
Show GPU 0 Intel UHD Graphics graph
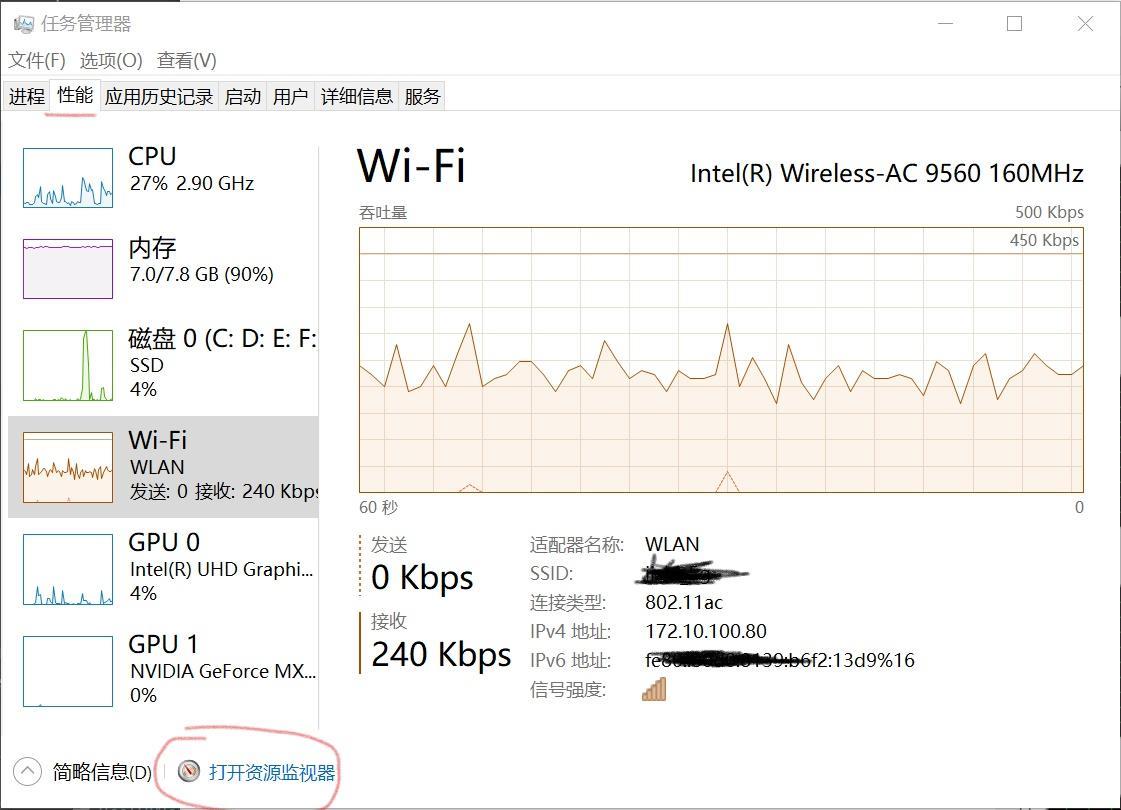point(68,570)
